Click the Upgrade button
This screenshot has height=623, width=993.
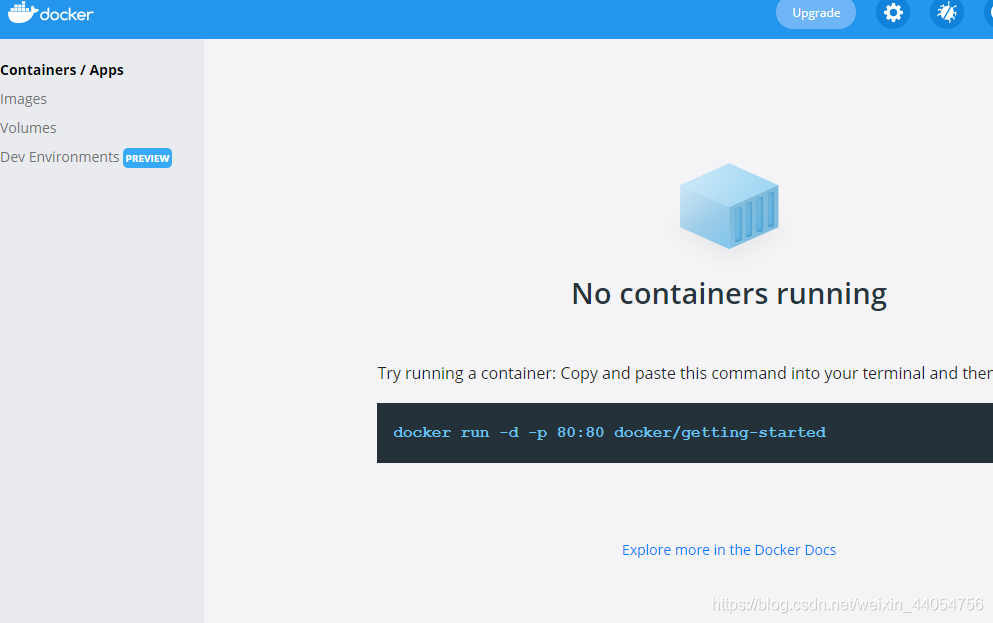tap(816, 13)
